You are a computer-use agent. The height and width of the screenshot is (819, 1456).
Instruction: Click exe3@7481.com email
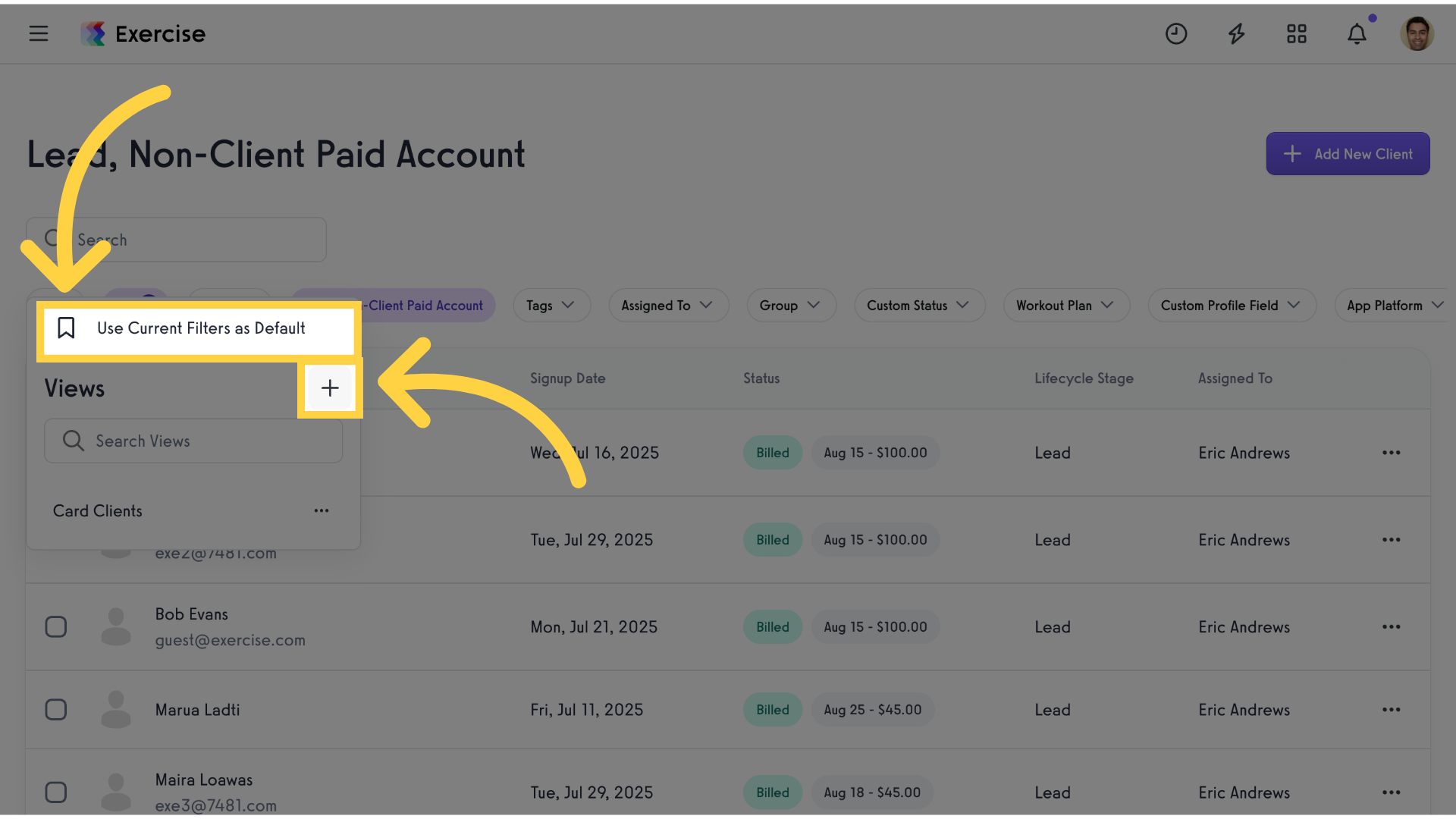coord(216,805)
